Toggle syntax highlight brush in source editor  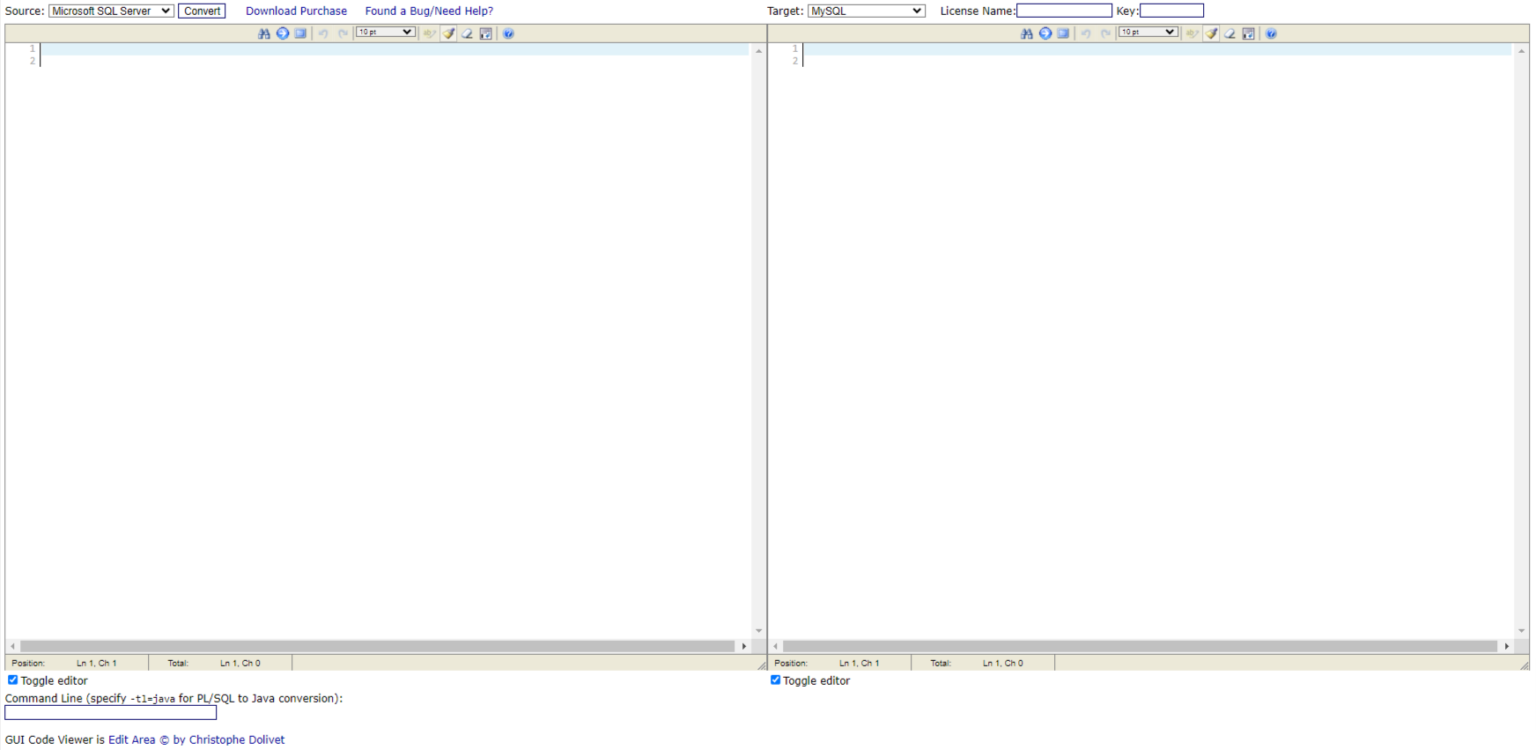[449, 33]
